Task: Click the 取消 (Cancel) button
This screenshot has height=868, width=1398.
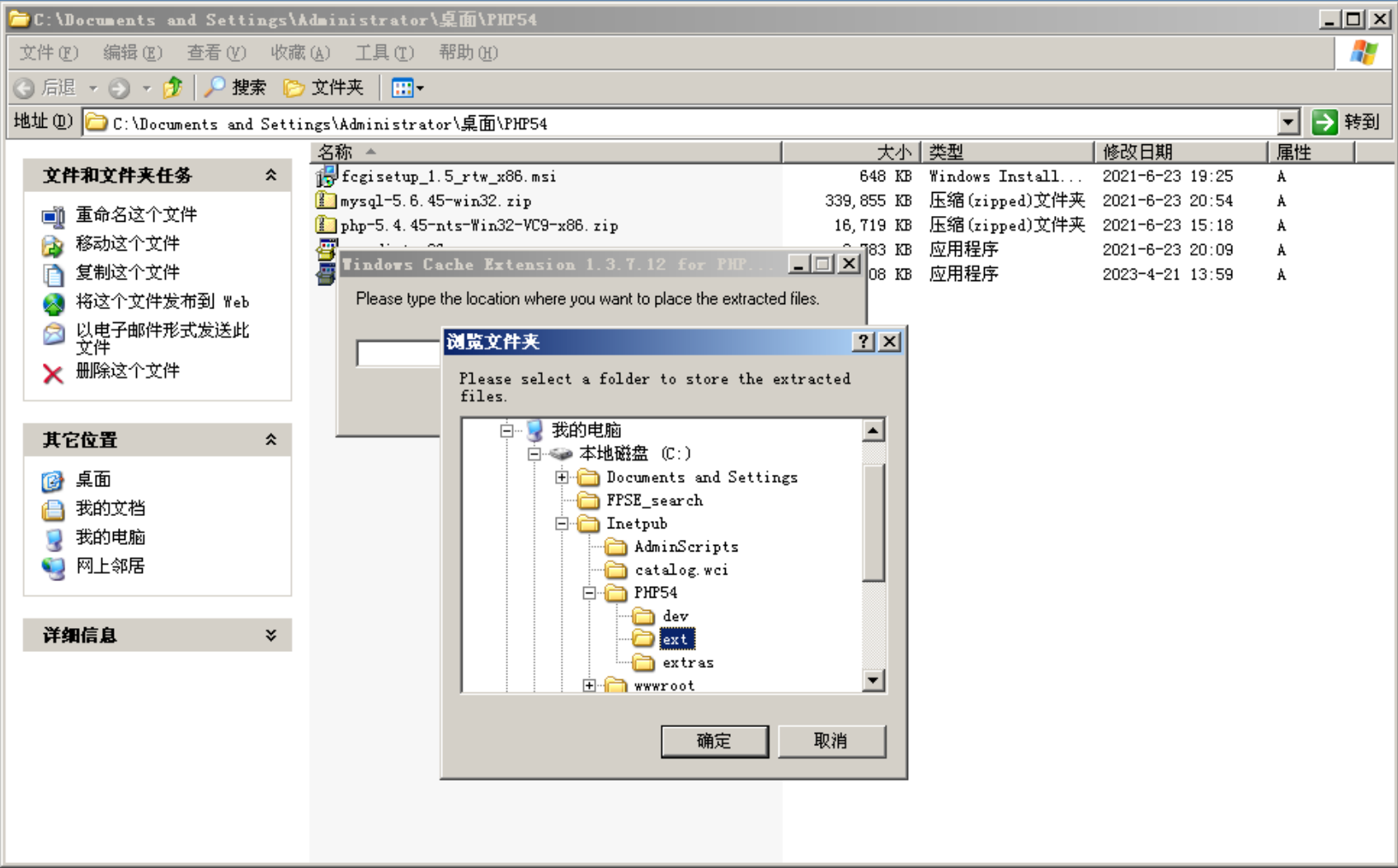Action: (831, 741)
